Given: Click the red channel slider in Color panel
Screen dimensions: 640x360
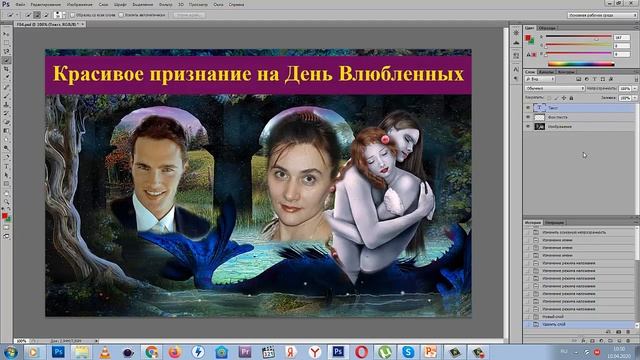Looking at the screenshot, I should coord(578,37).
